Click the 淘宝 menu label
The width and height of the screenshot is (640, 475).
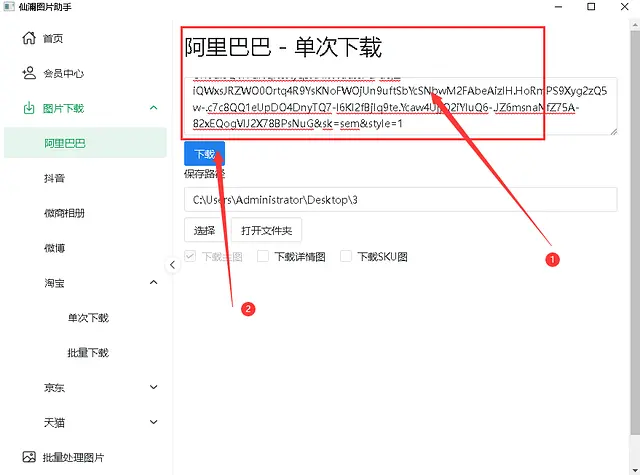tap(54, 283)
